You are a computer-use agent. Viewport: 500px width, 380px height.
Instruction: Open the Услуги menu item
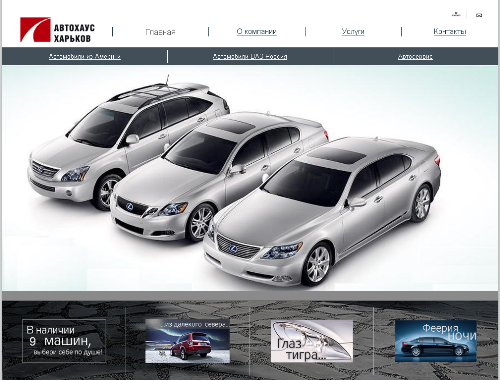(x=353, y=32)
